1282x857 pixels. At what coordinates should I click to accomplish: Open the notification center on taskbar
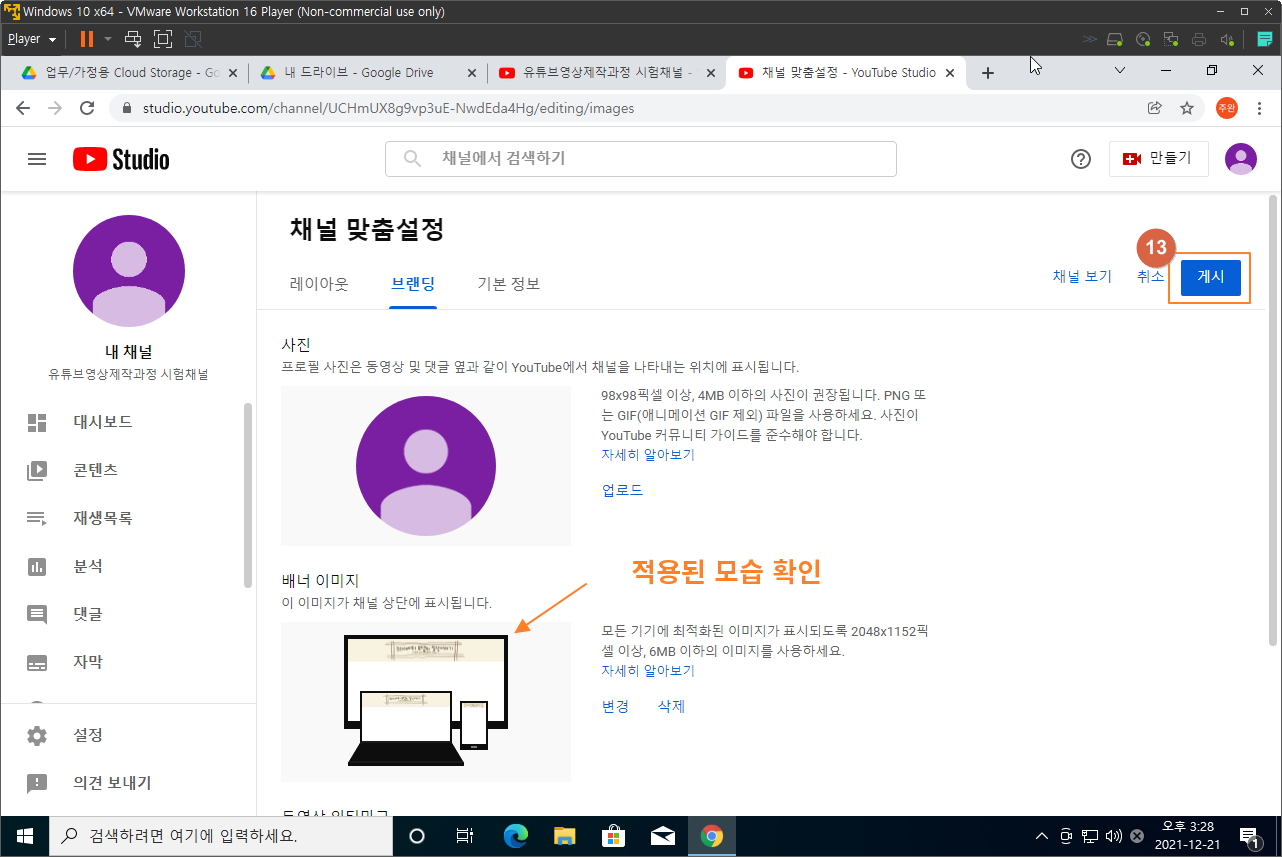(1249, 836)
